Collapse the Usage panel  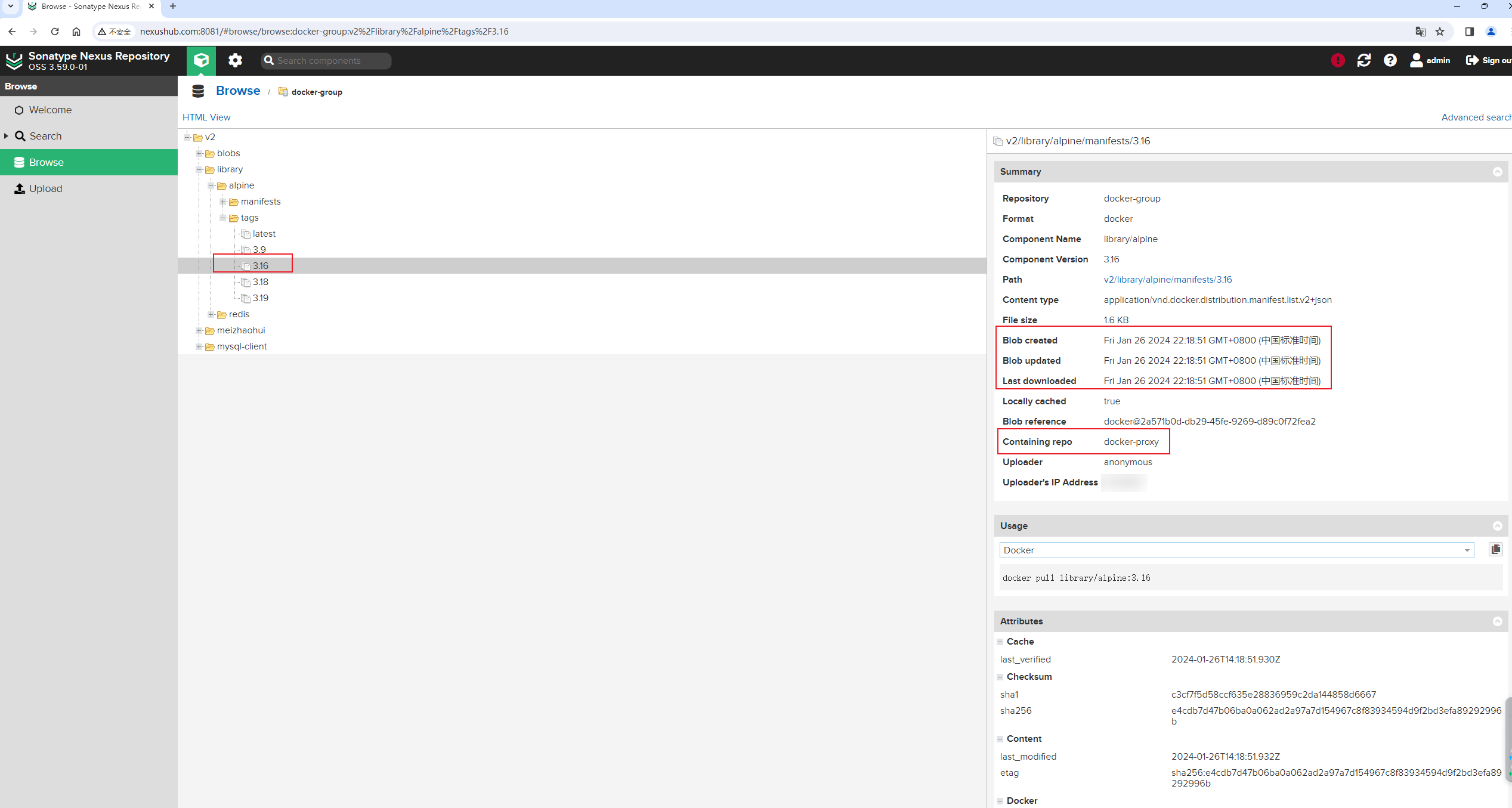(1497, 526)
